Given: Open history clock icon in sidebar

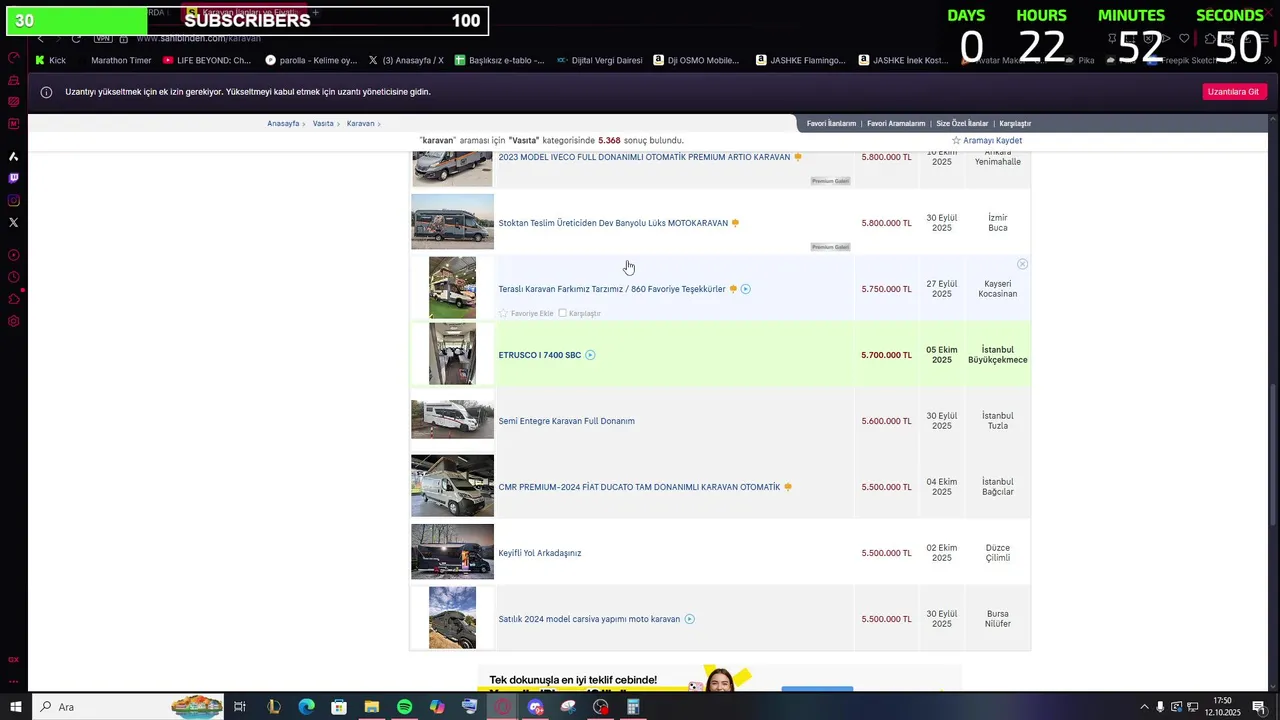Looking at the screenshot, I should click(x=13, y=277).
